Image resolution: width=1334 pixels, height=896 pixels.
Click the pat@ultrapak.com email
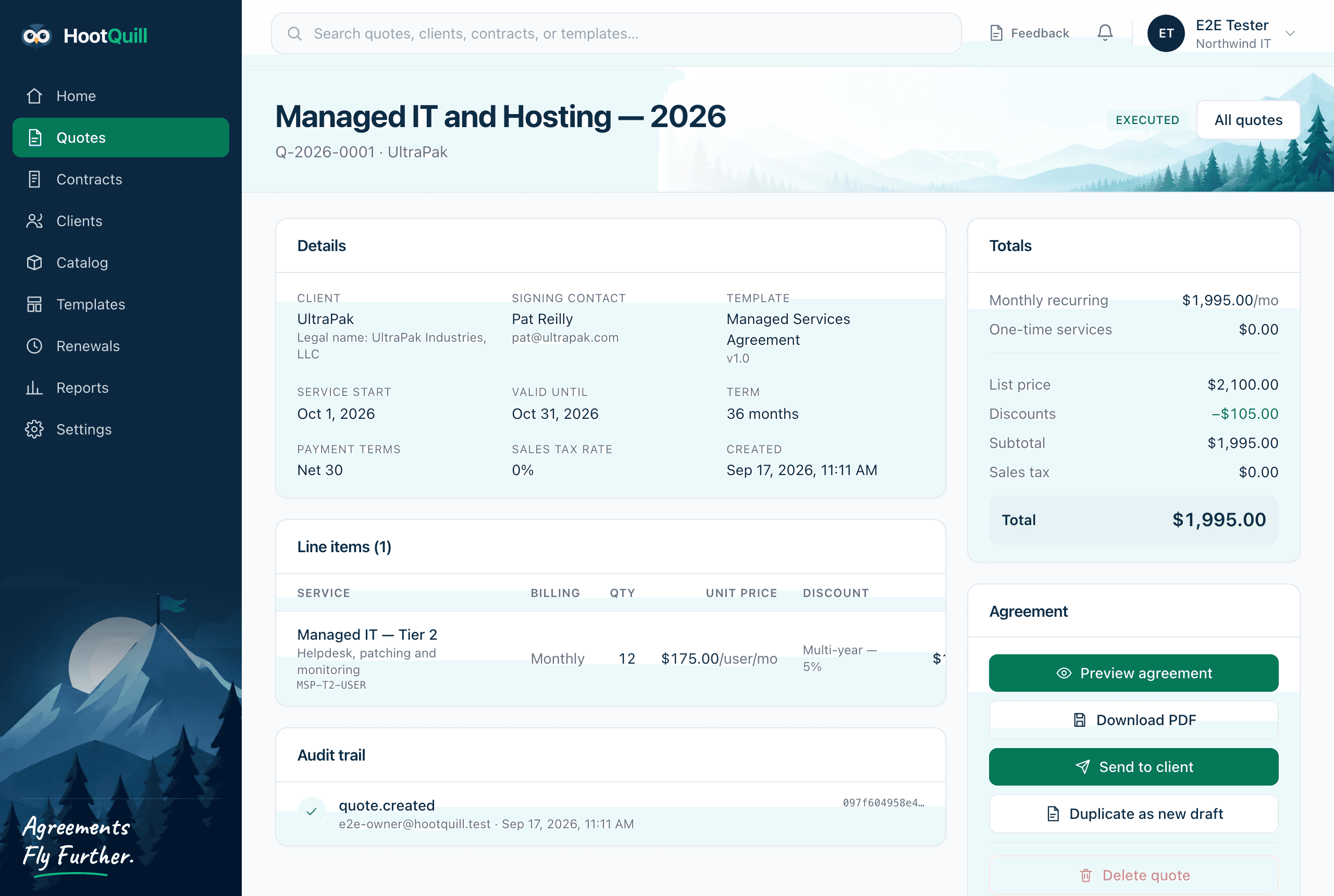(x=565, y=338)
